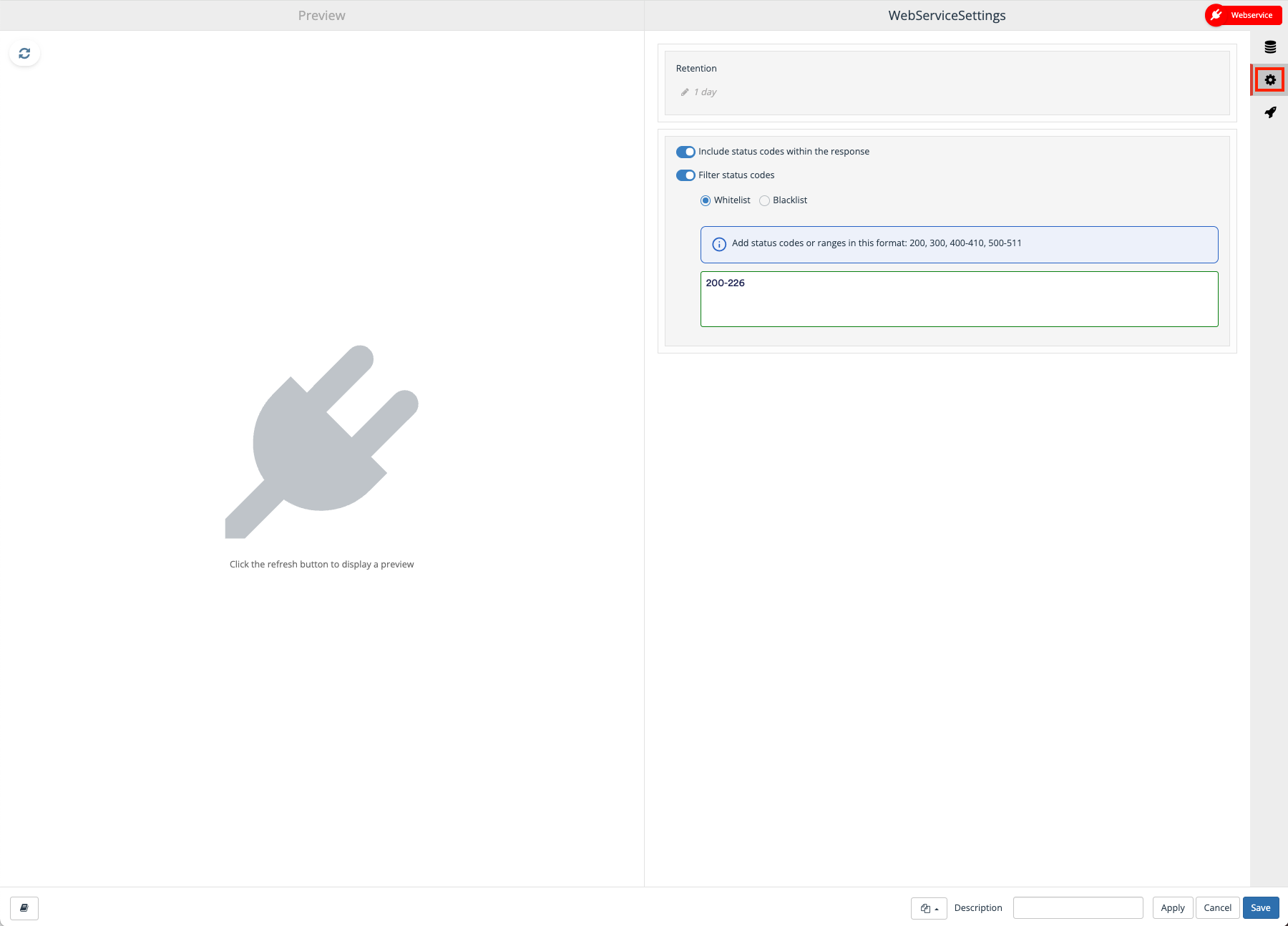1288x926 pixels.
Task: Select the Blacklist radio option
Action: point(764,200)
